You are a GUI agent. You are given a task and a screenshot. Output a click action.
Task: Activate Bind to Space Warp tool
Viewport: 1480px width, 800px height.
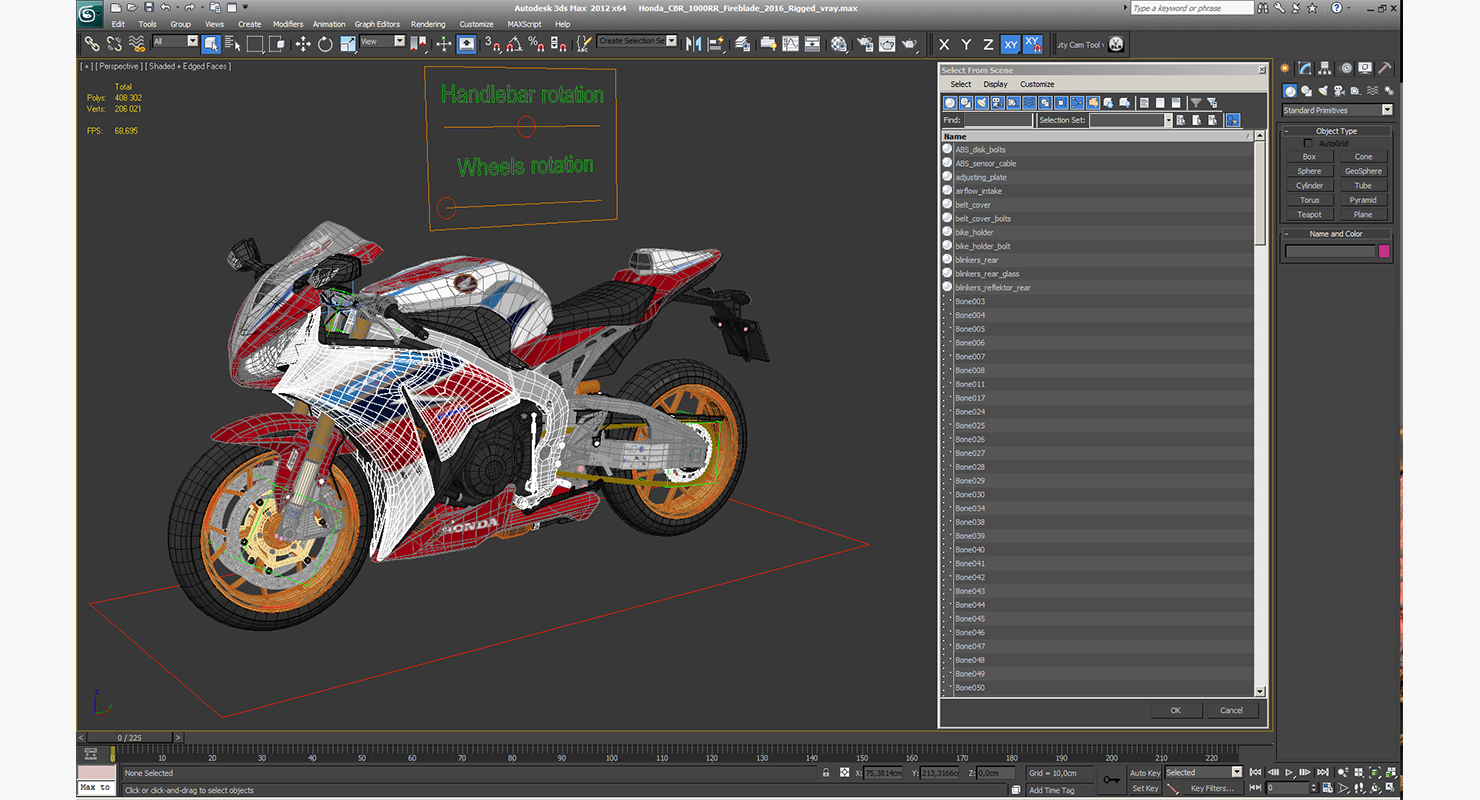(x=137, y=44)
